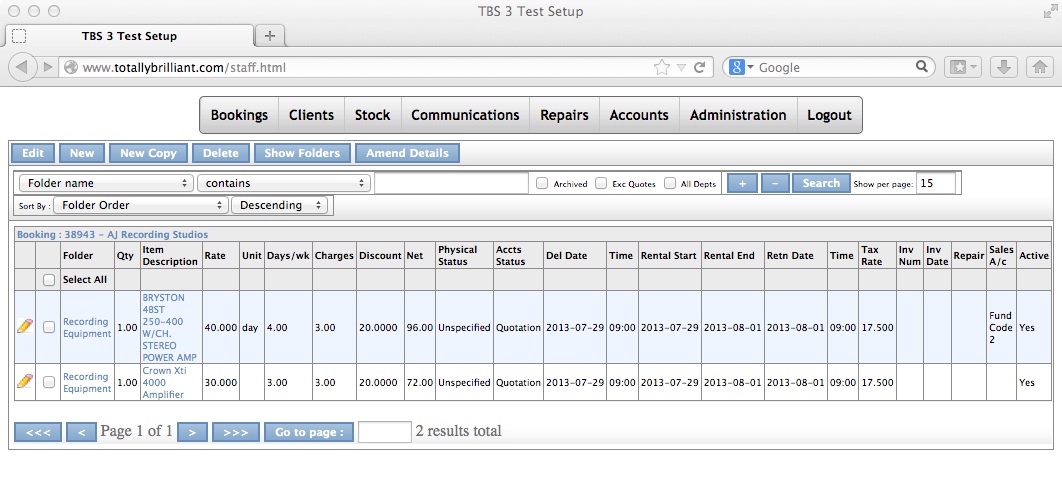Click the Show per page field

pos(936,183)
